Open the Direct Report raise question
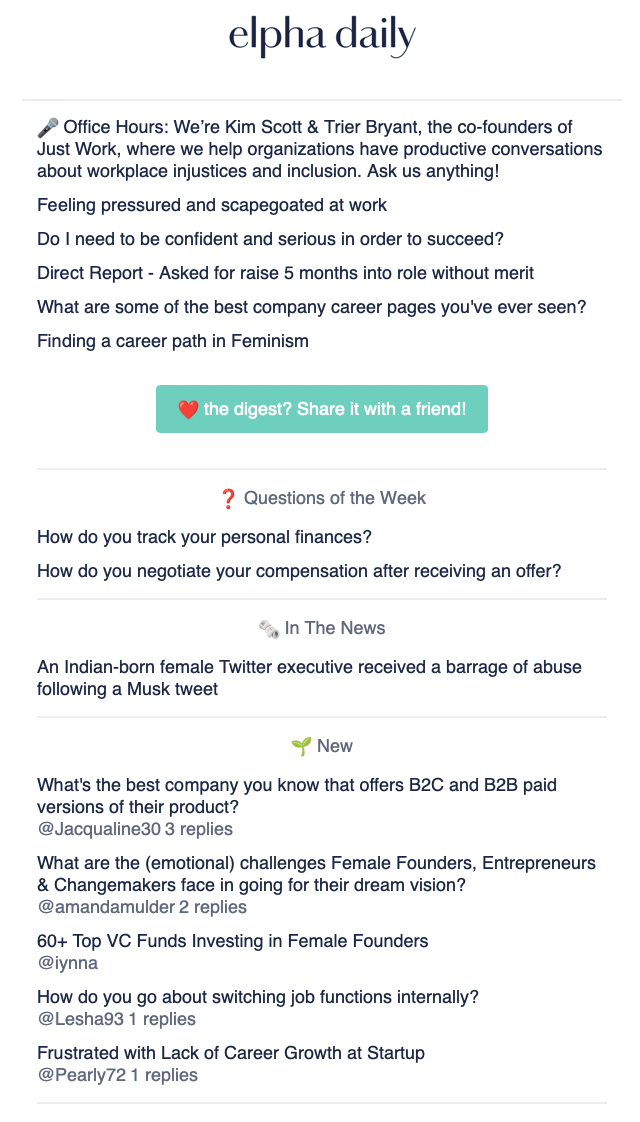 286,273
